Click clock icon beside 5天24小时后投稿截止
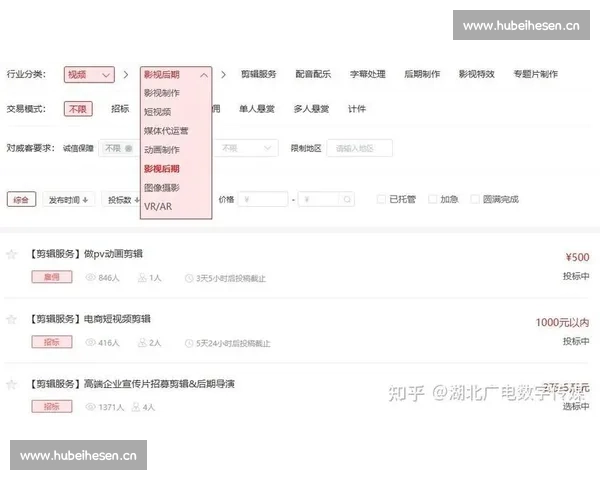600x480 pixels. tap(189, 343)
